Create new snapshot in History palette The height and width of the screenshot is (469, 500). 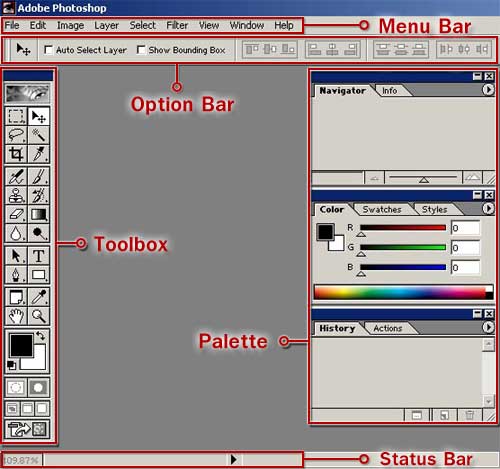point(444,415)
